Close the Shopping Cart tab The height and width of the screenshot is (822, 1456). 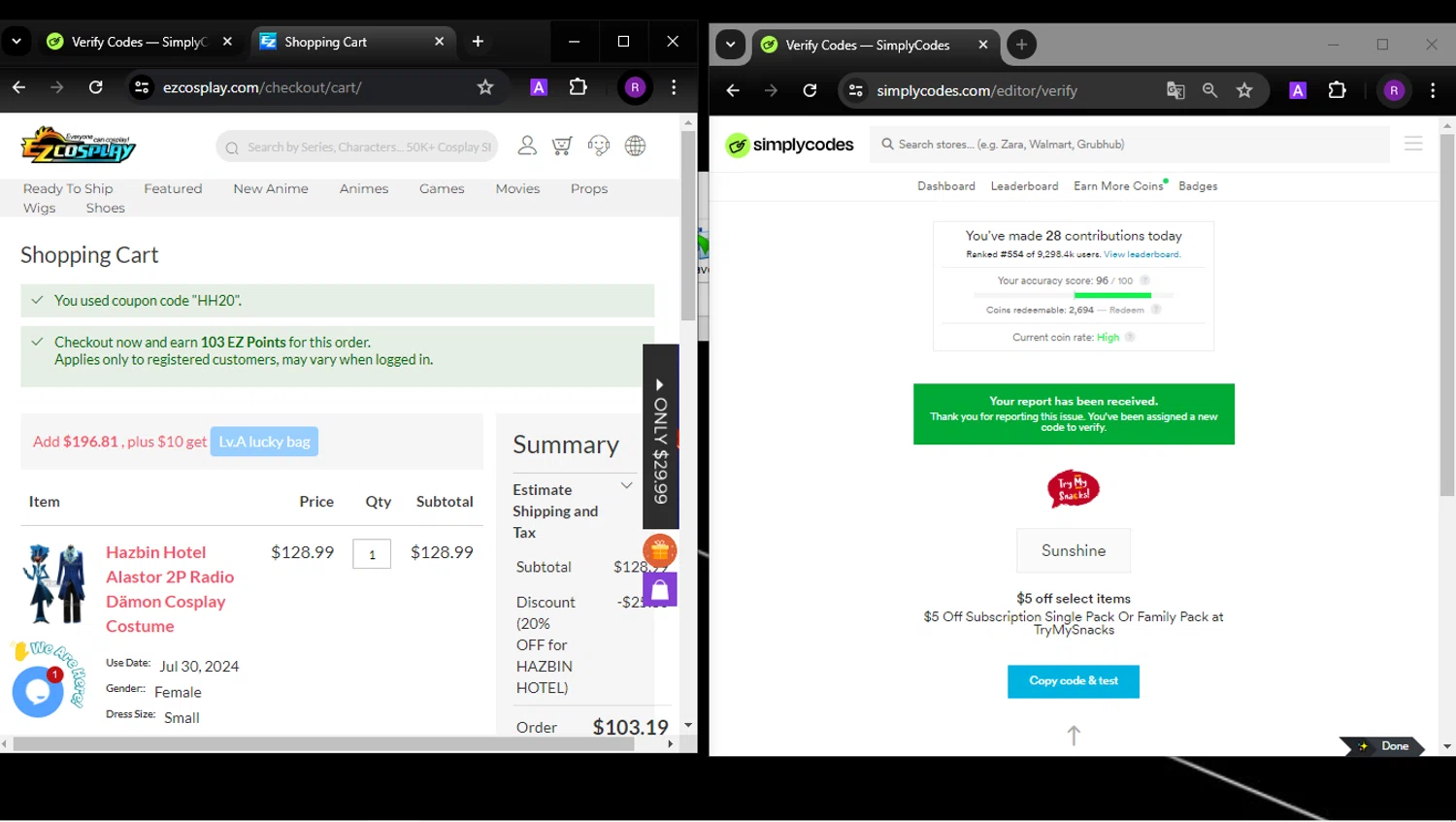click(x=439, y=42)
